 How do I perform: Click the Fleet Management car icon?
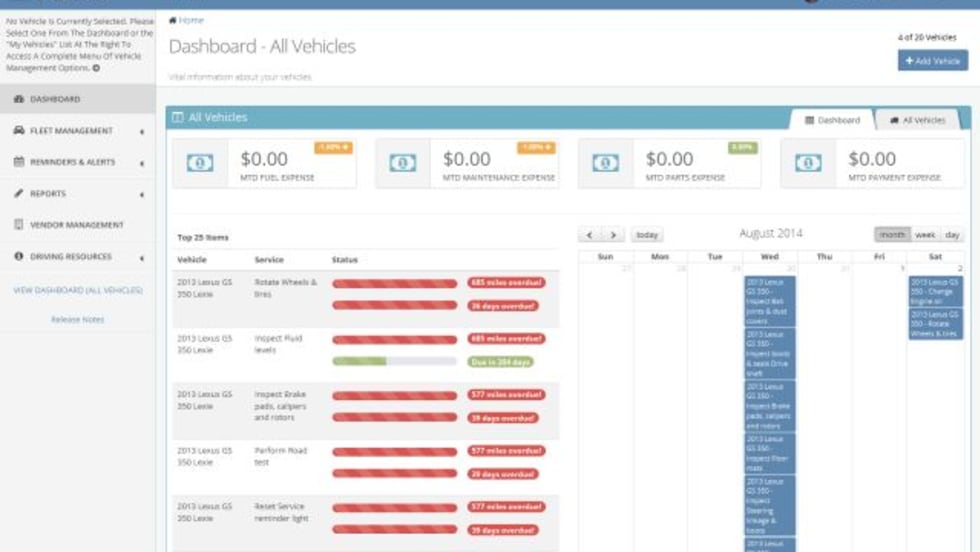[x=19, y=131]
